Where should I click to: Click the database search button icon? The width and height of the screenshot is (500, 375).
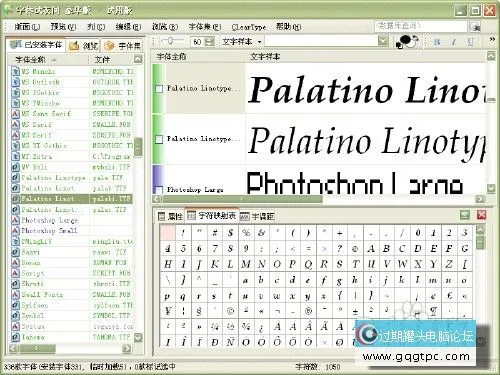pyautogui.click(x=475, y=26)
